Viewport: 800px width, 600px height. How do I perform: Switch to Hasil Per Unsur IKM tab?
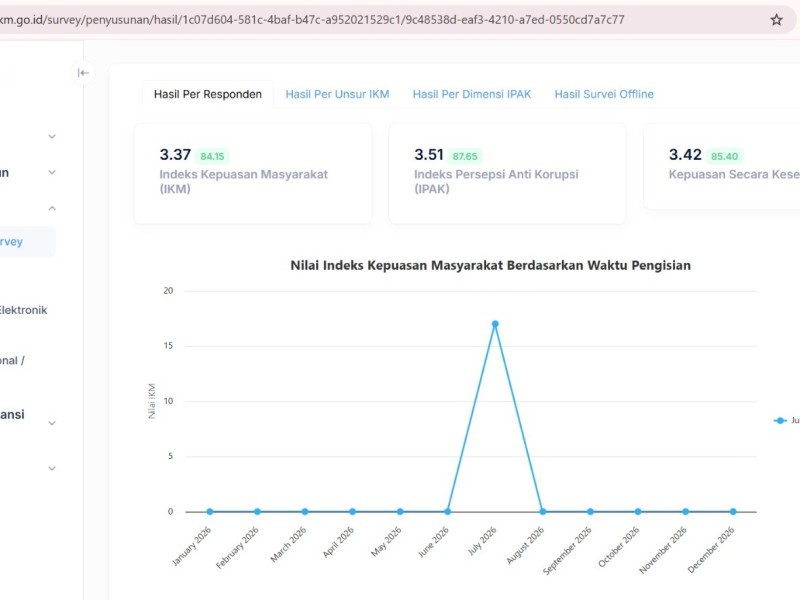tap(337, 94)
